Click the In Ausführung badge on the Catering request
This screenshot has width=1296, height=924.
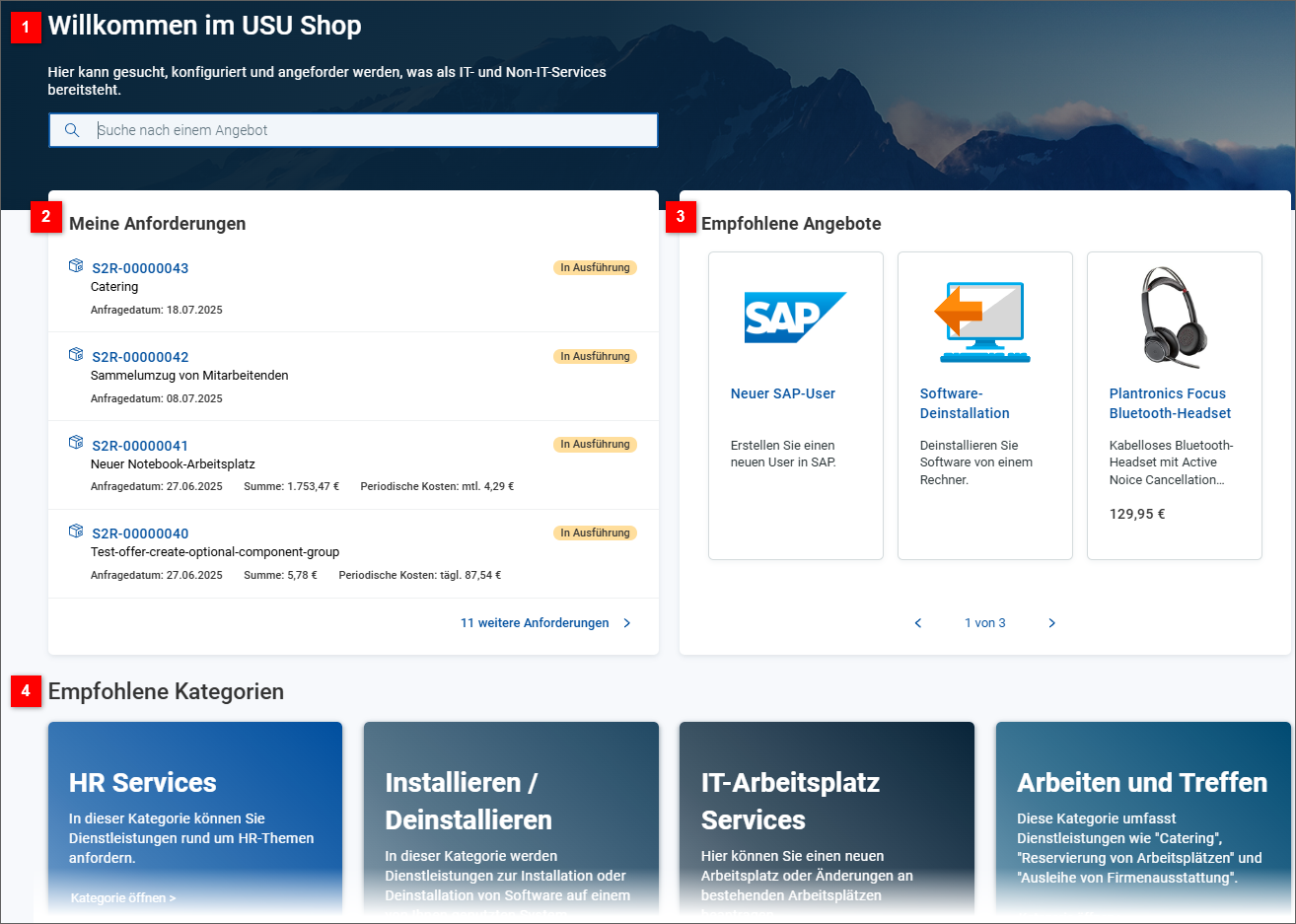point(595,266)
